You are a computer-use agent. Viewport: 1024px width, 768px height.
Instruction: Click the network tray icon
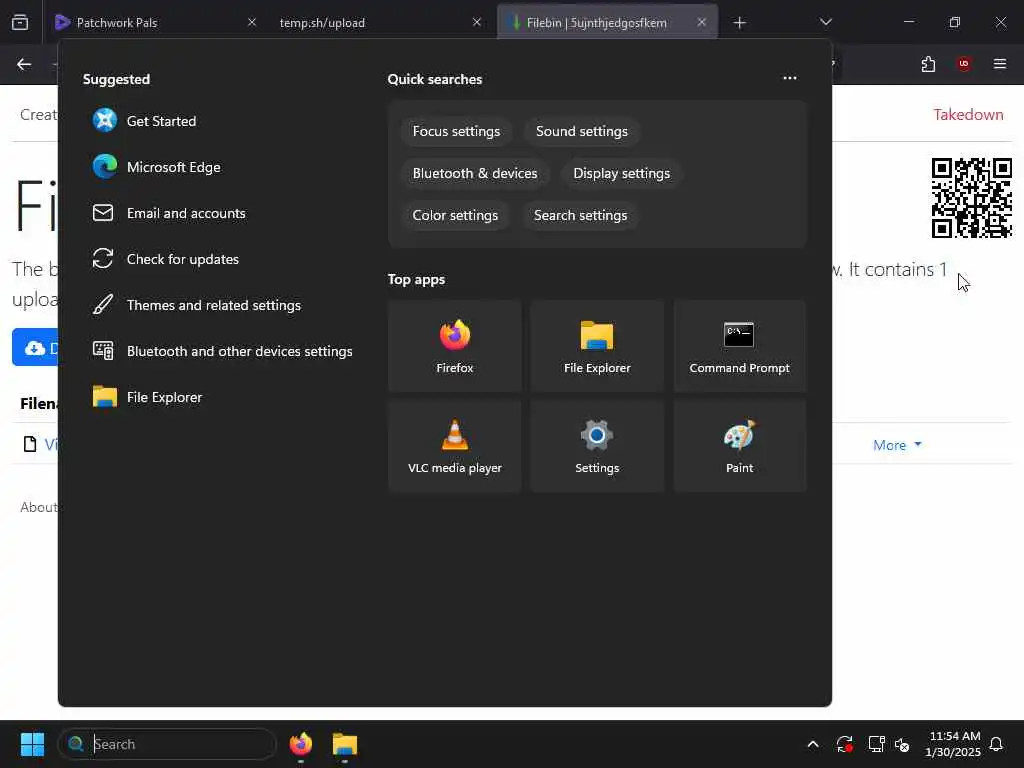coord(876,744)
